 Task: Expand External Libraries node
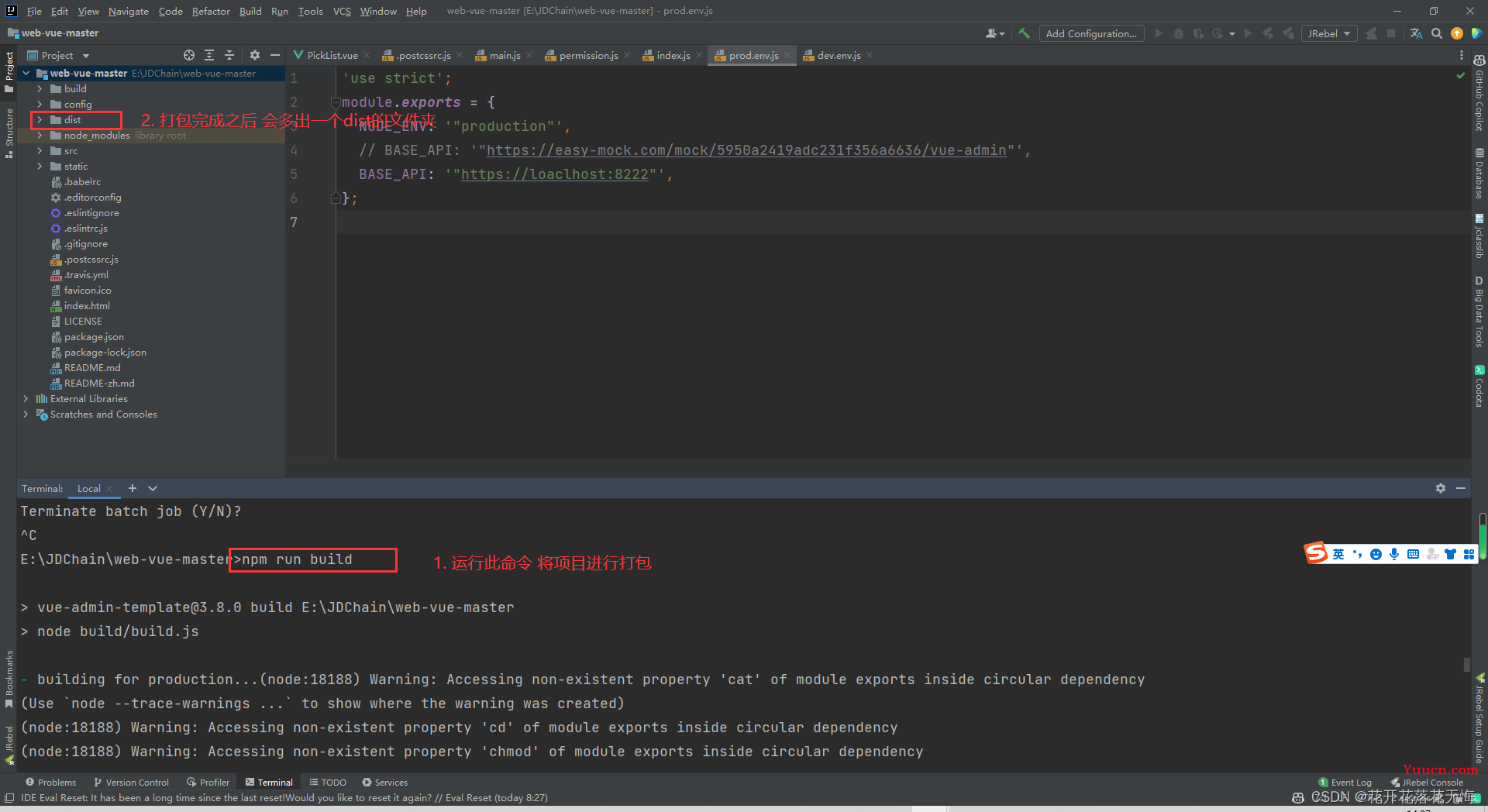point(26,399)
